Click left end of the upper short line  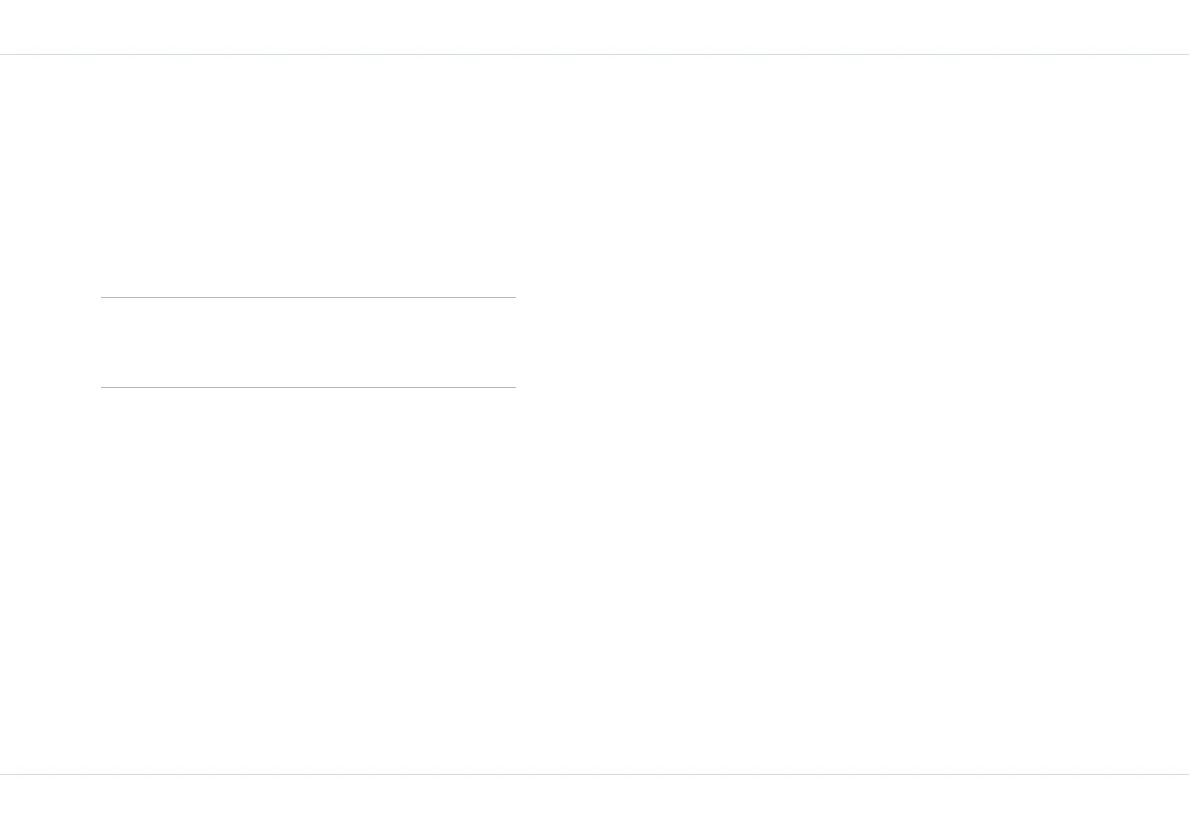(103, 297)
